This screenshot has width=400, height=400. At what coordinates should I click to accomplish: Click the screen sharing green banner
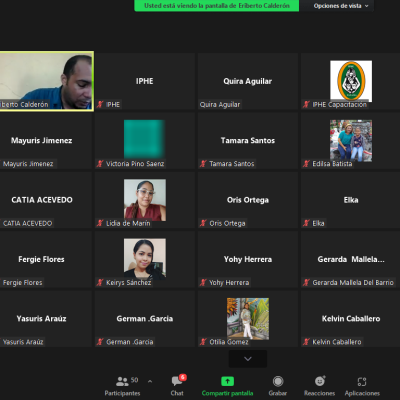click(217, 6)
